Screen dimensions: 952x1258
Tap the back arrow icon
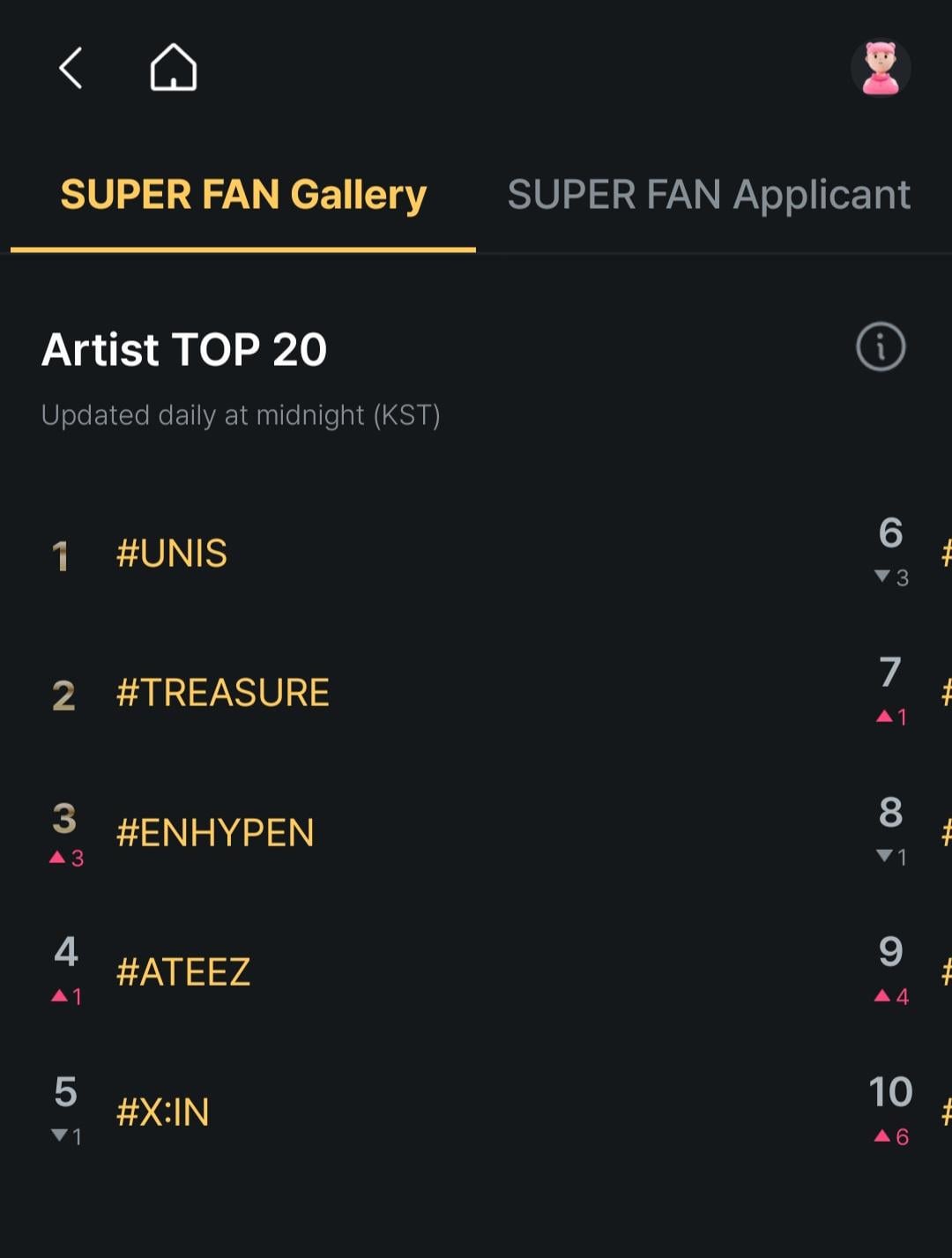(71, 68)
